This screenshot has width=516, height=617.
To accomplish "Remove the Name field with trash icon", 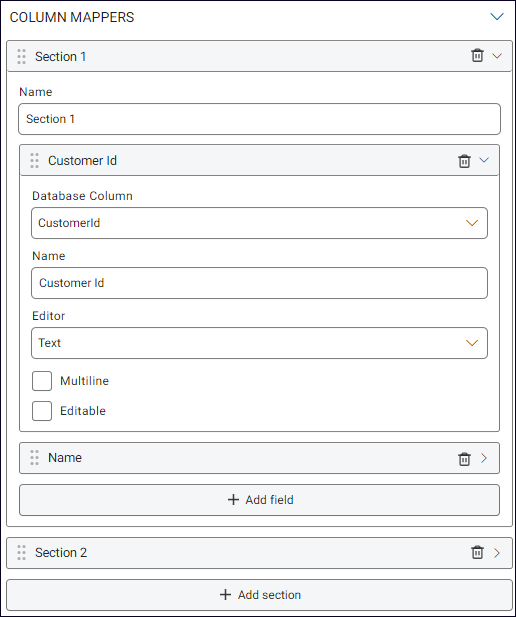I will tap(464, 458).
